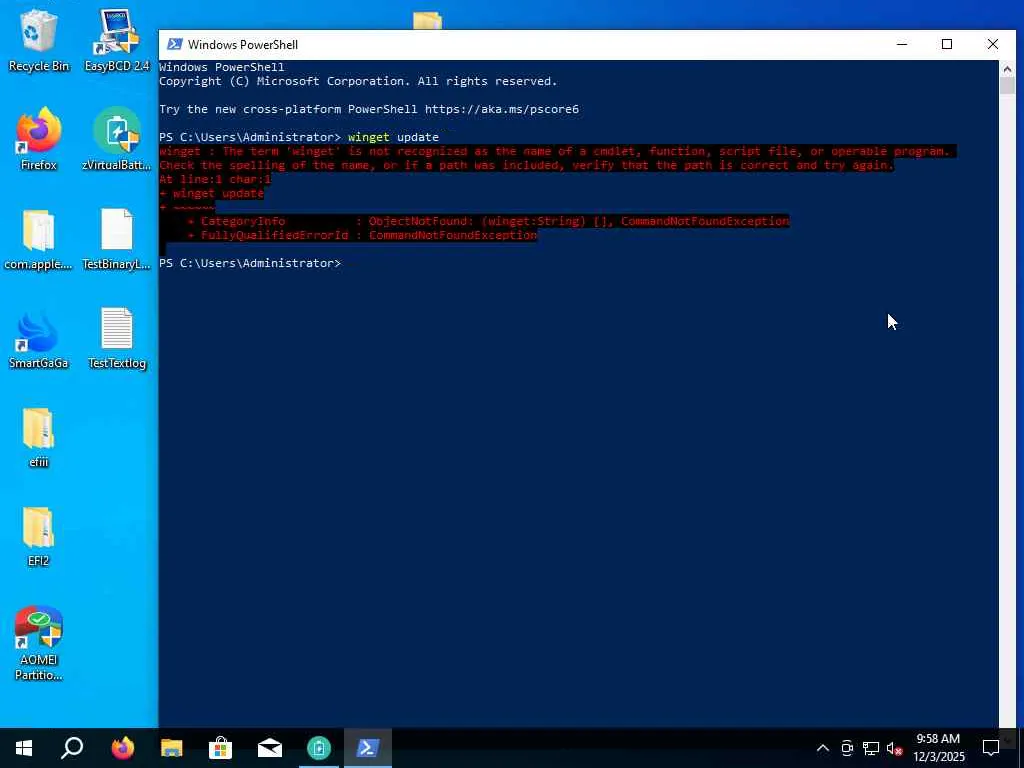This screenshot has height=768, width=1024.
Task: Click the Copyright Microsoft Corporation line
Action: tap(358, 82)
